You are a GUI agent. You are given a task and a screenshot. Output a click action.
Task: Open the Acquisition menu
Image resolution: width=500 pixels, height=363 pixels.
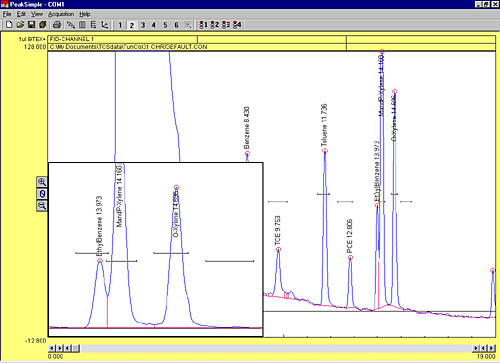61,14
